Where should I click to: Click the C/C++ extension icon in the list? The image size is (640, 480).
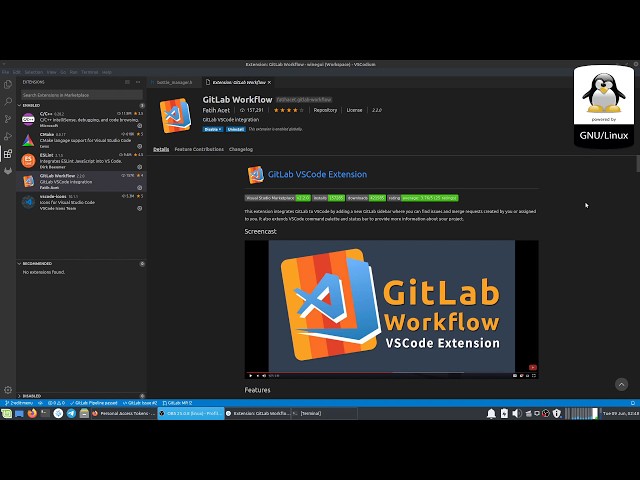pyautogui.click(x=28, y=120)
